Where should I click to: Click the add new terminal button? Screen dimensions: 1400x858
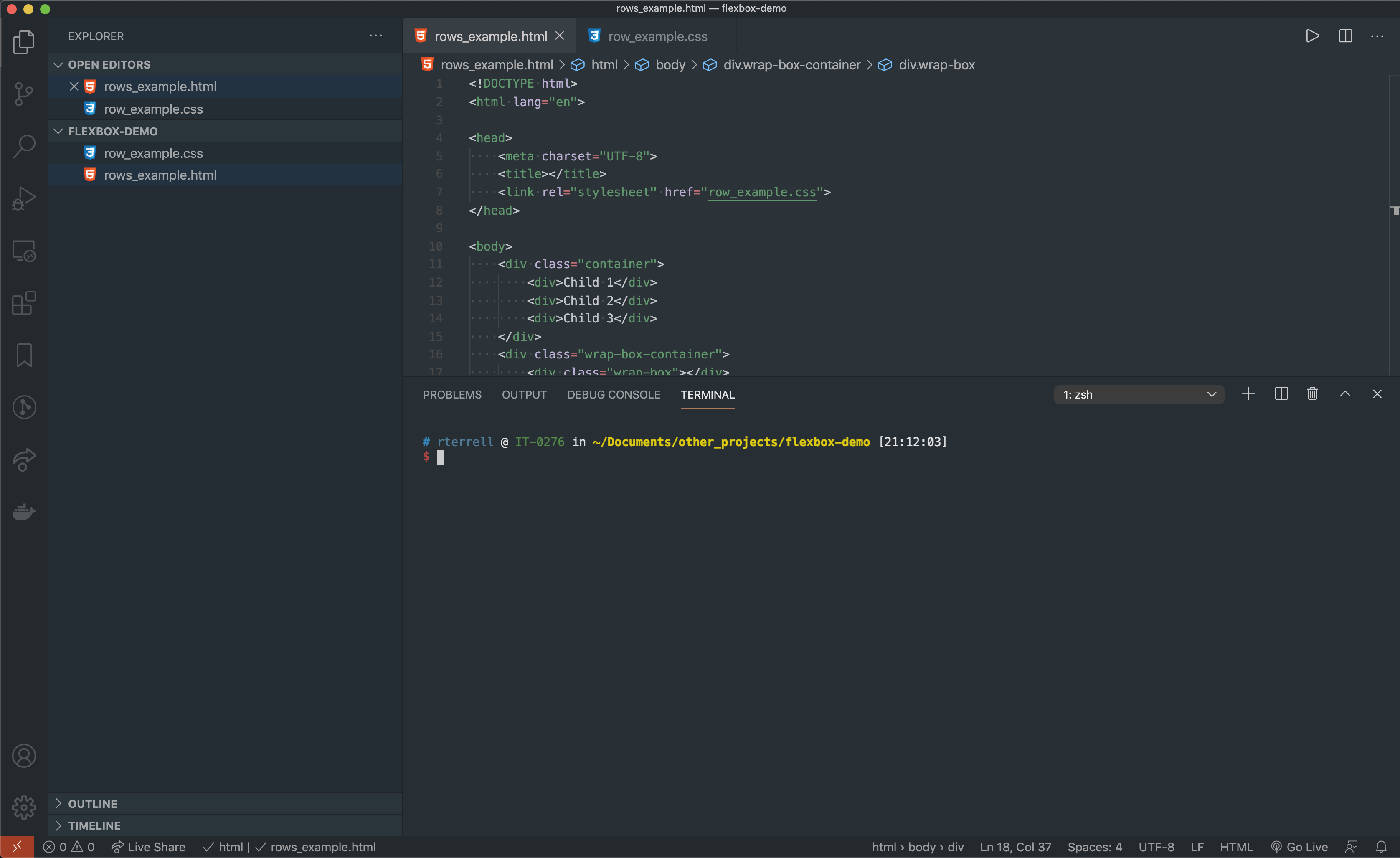pyautogui.click(x=1248, y=394)
